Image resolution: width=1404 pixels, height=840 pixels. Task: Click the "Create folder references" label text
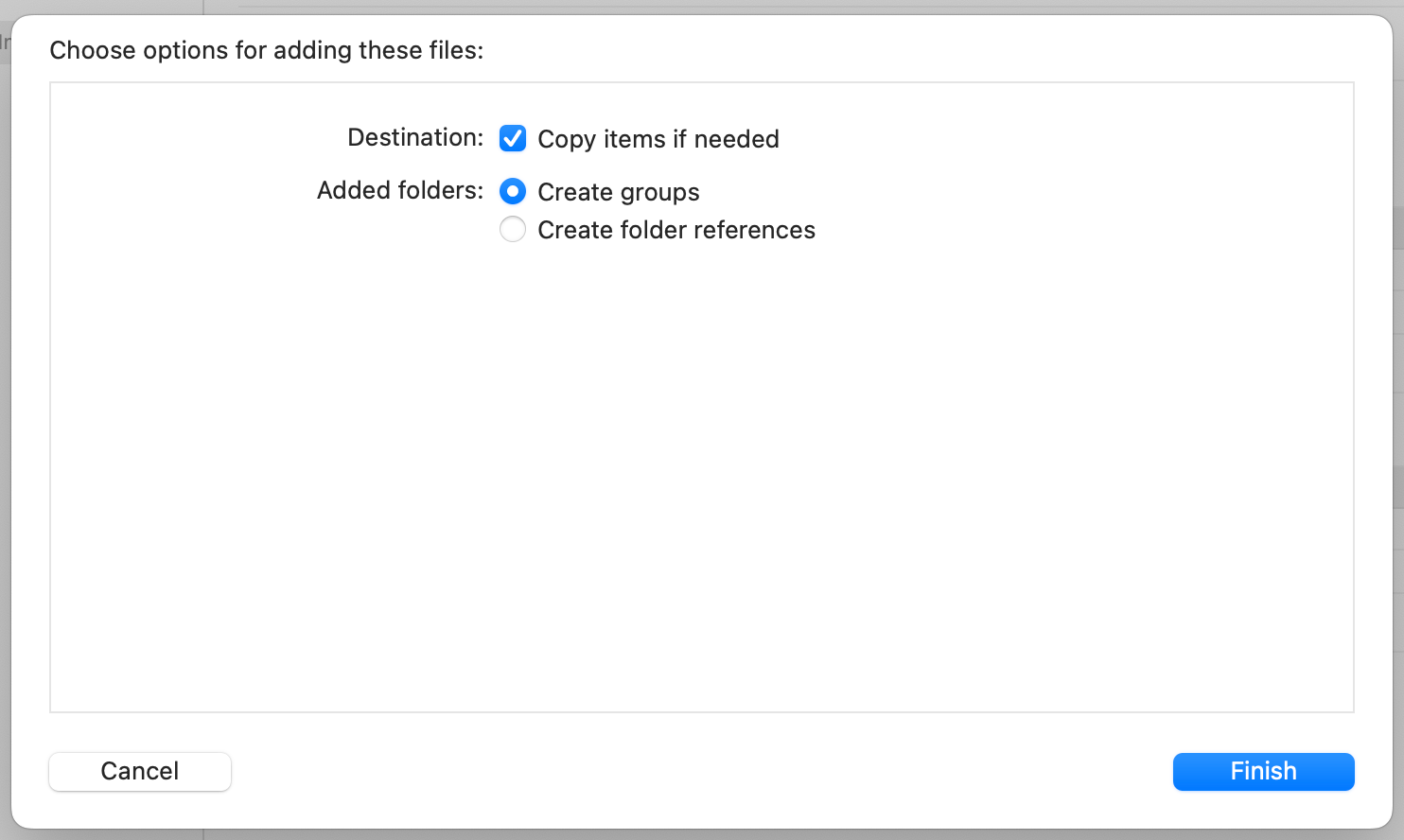coord(676,230)
